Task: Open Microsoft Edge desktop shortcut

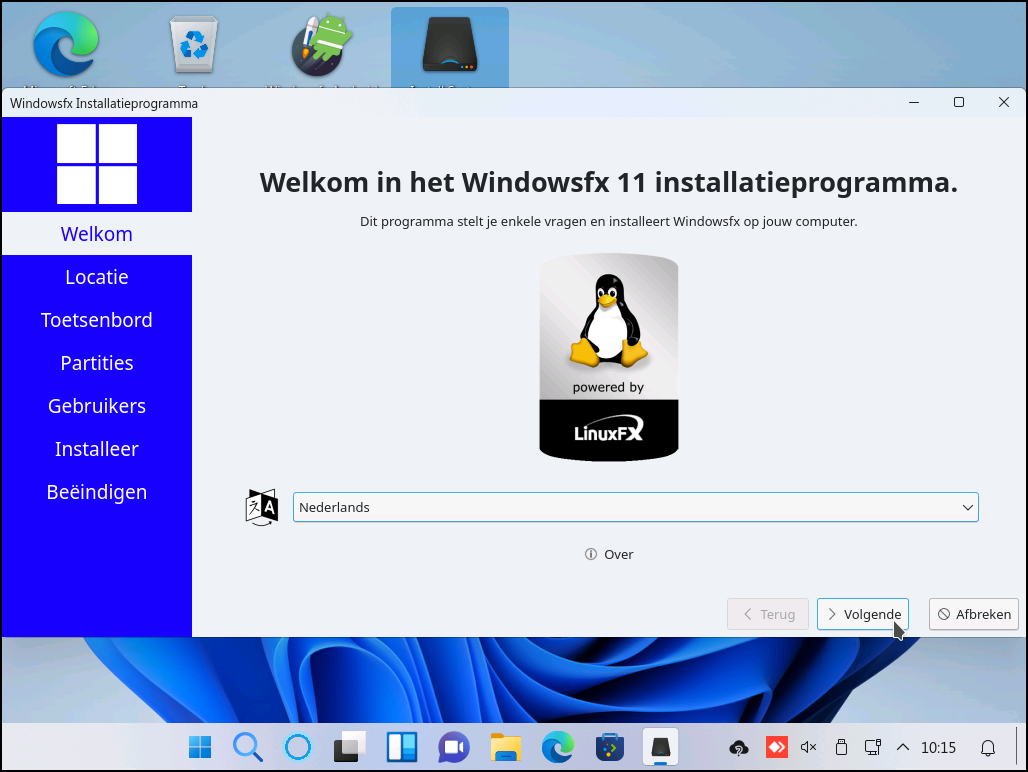Action: [x=66, y=45]
